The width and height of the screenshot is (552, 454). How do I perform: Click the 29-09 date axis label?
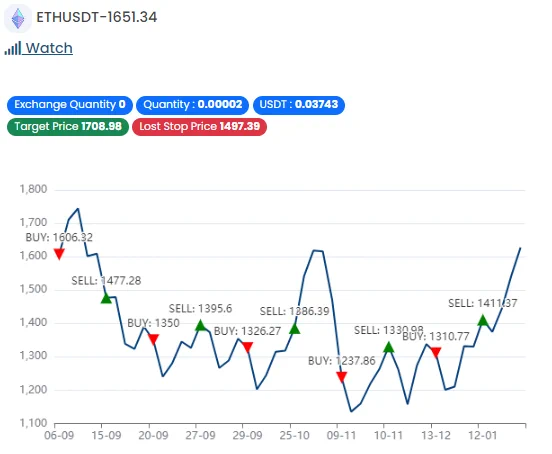247,435
